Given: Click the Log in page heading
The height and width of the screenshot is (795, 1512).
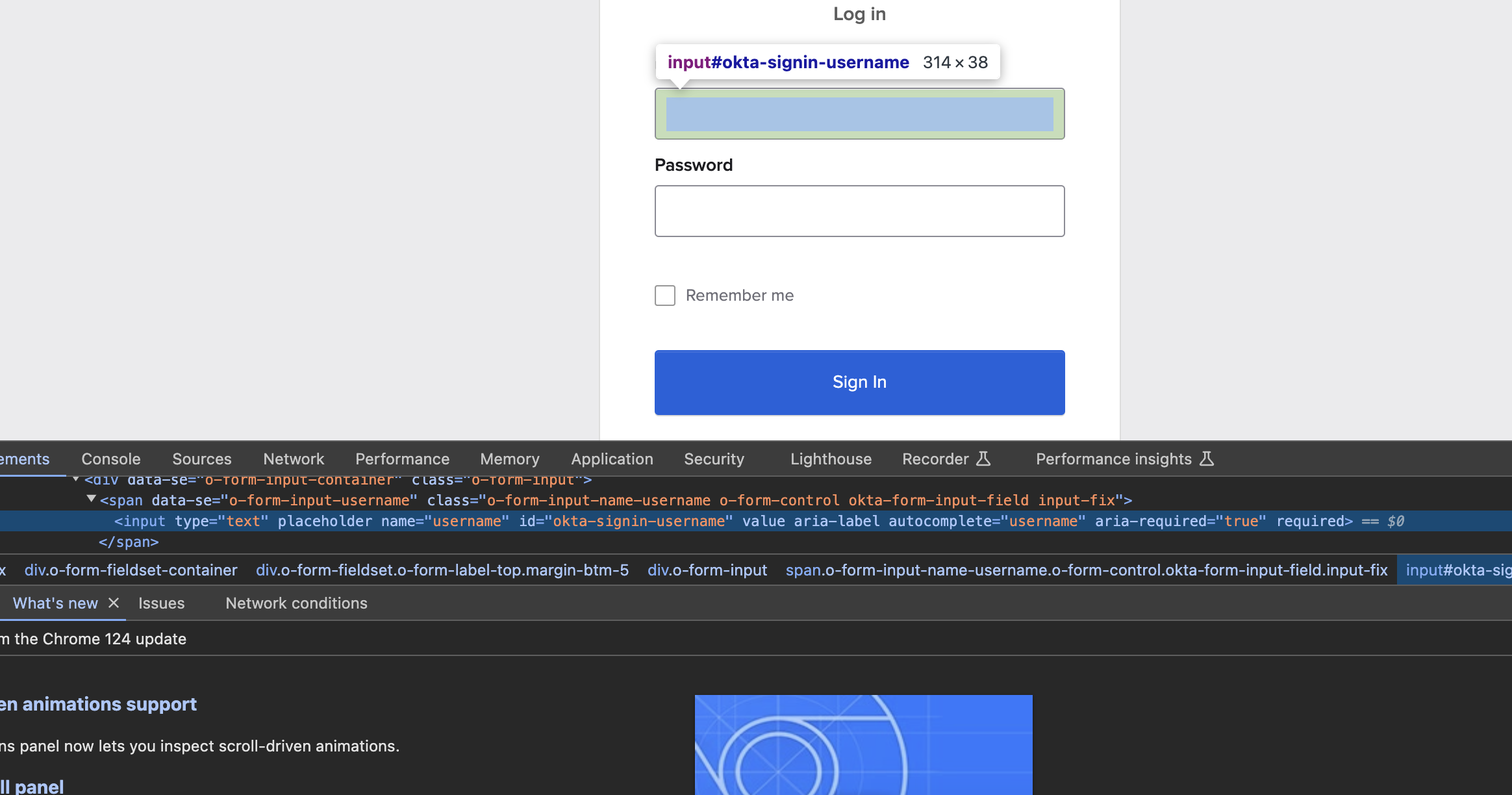Looking at the screenshot, I should 860,14.
